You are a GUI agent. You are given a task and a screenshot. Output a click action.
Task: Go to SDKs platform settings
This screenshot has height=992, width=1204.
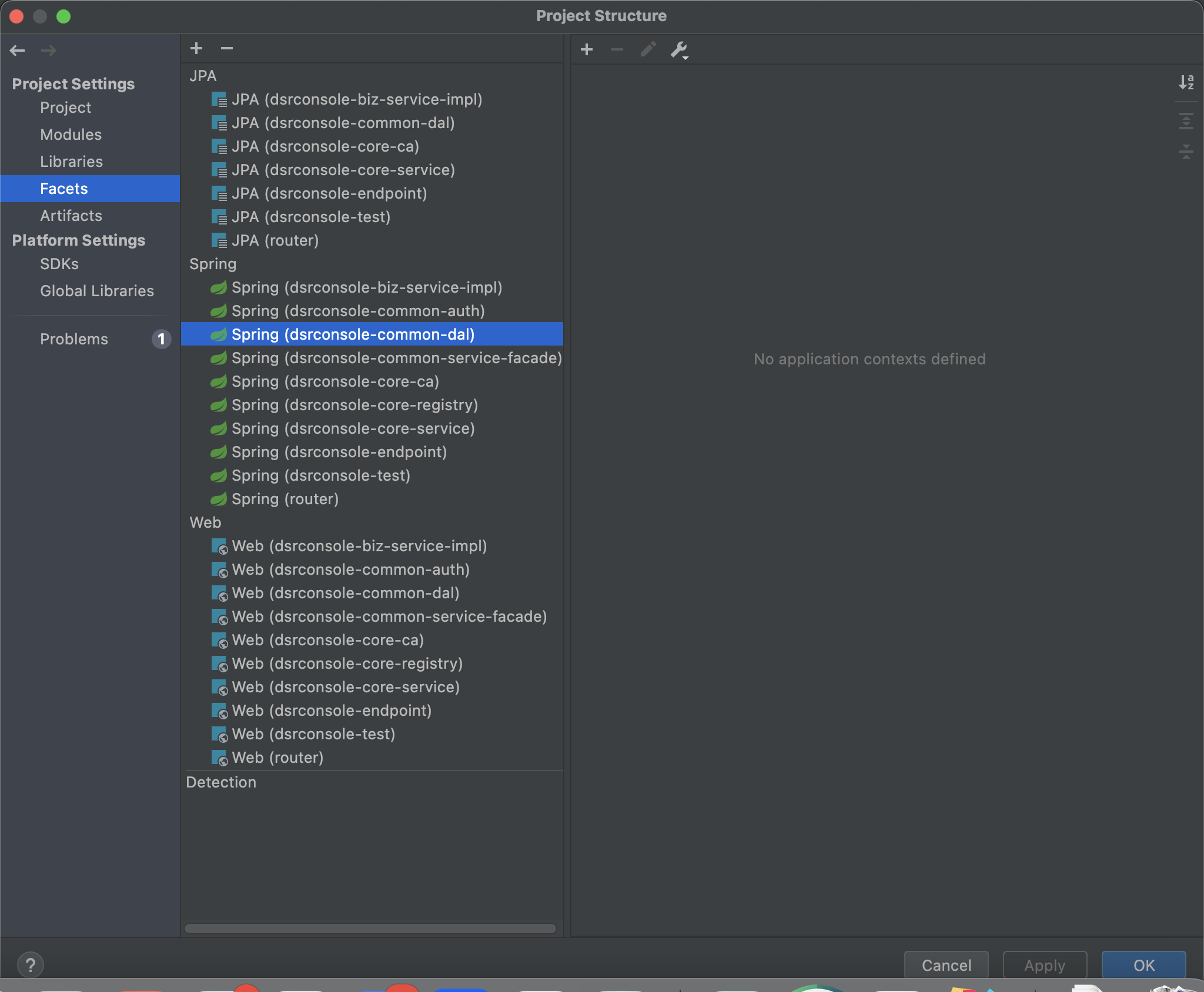pyautogui.click(x=59, y=264)
